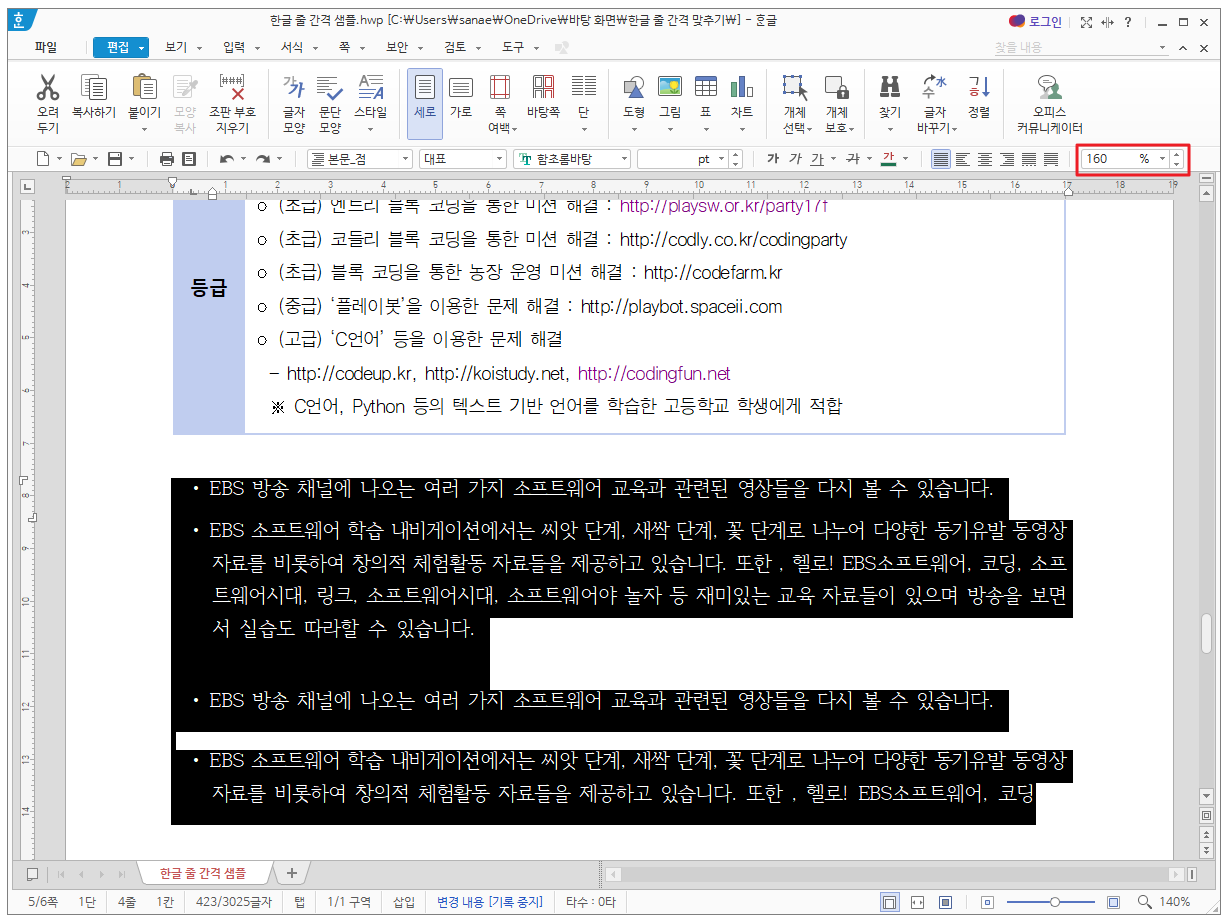The width and height of the screenshot is (1229, 924).
Task: Expand the 붙이기 paste options arrow
Action: (x=144, y=129)
